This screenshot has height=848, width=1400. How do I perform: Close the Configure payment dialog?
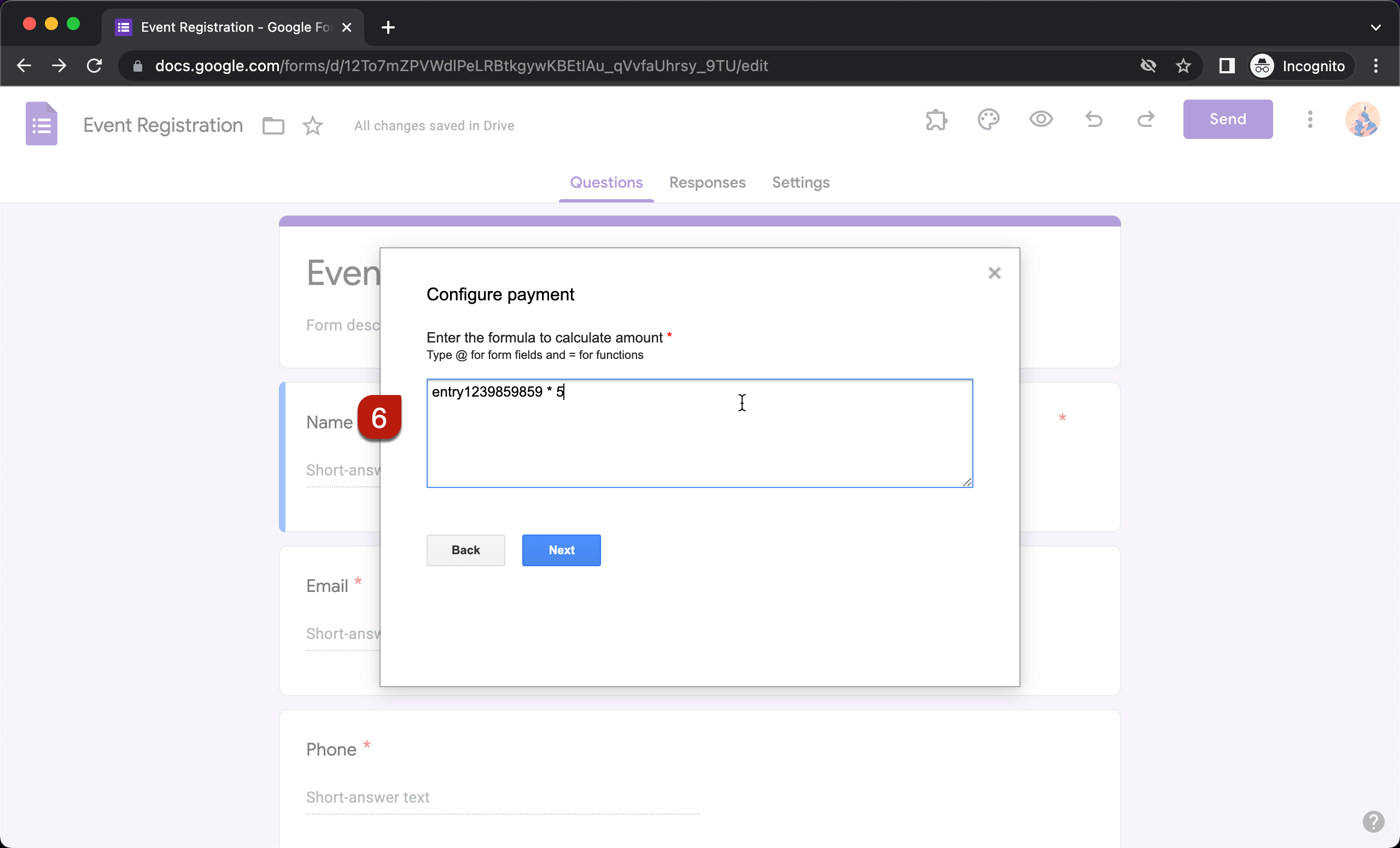click(x=994, y=274)
